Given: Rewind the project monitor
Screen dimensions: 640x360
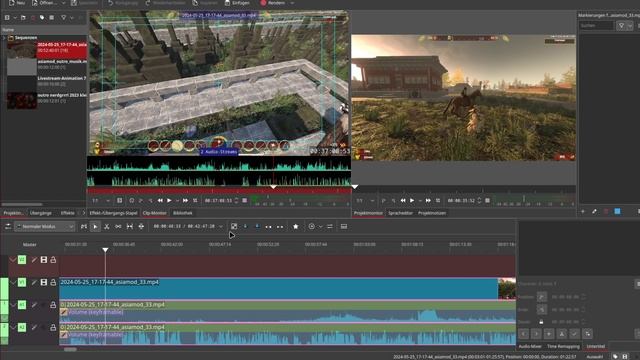Looking at the screenshot, I should tap(403, 200).
